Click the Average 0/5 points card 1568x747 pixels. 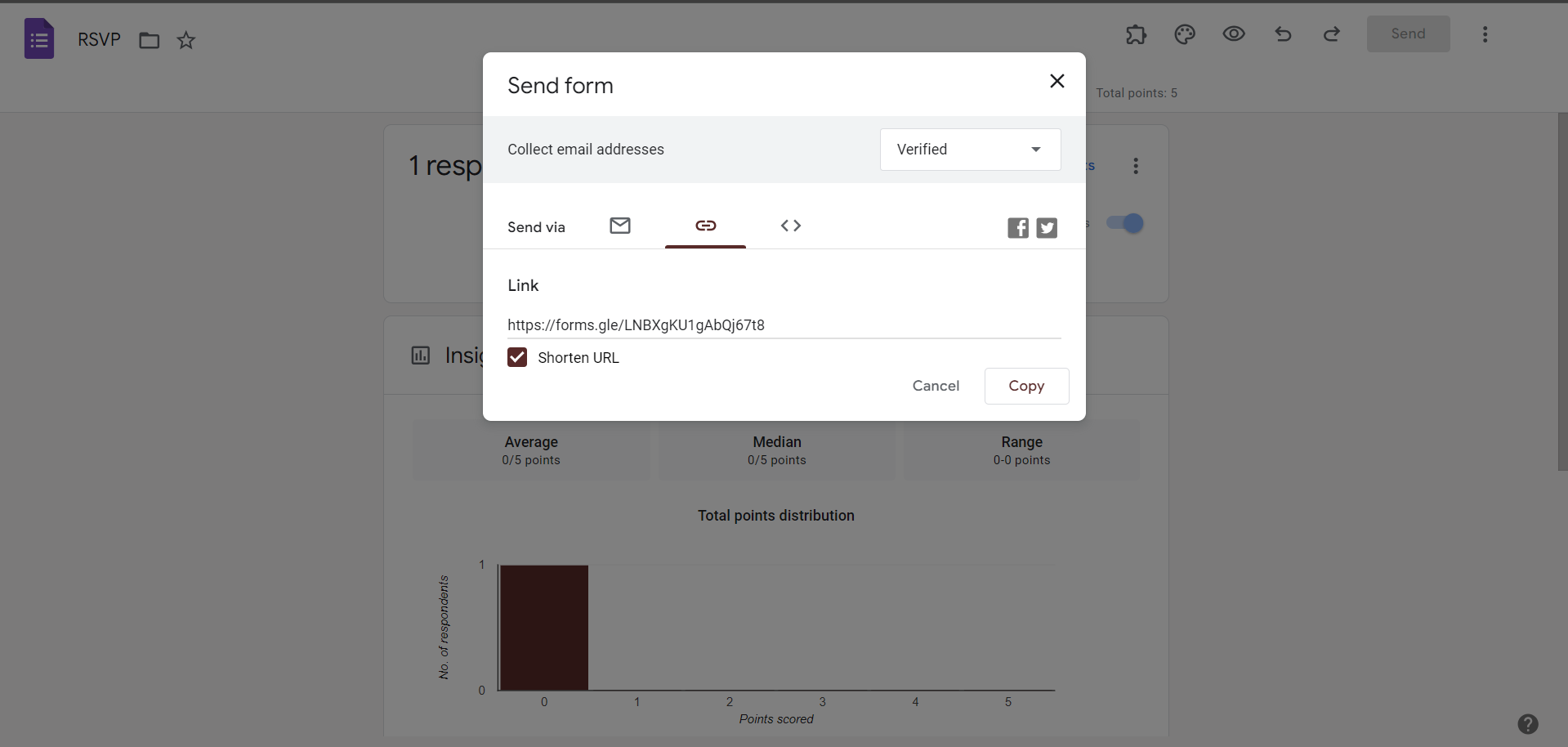(531, 450)
